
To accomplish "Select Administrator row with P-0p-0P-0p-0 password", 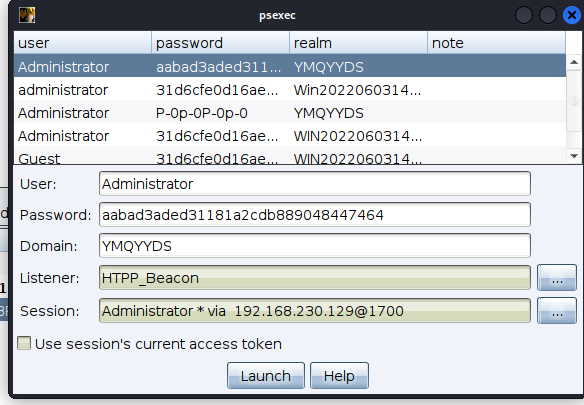I will tap(290, 113).
